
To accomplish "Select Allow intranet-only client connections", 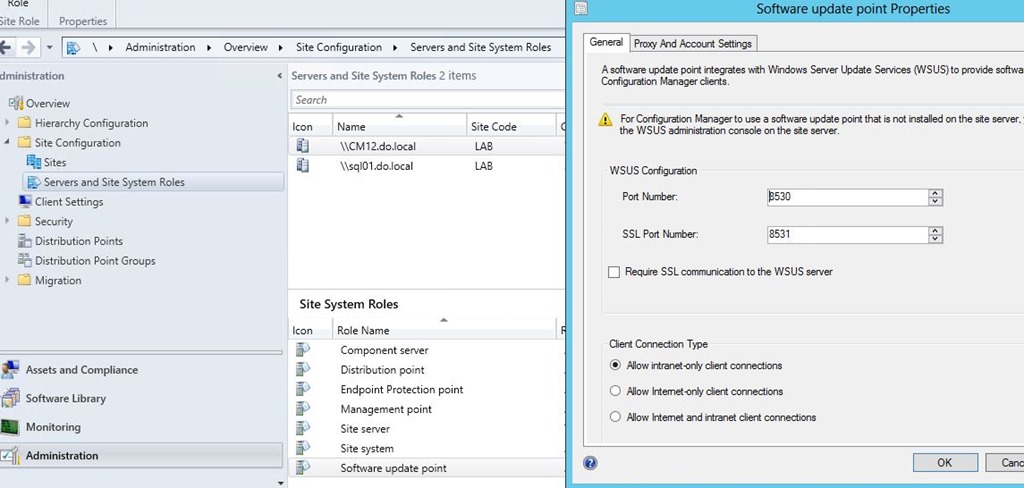I will (x=615, y=365).
